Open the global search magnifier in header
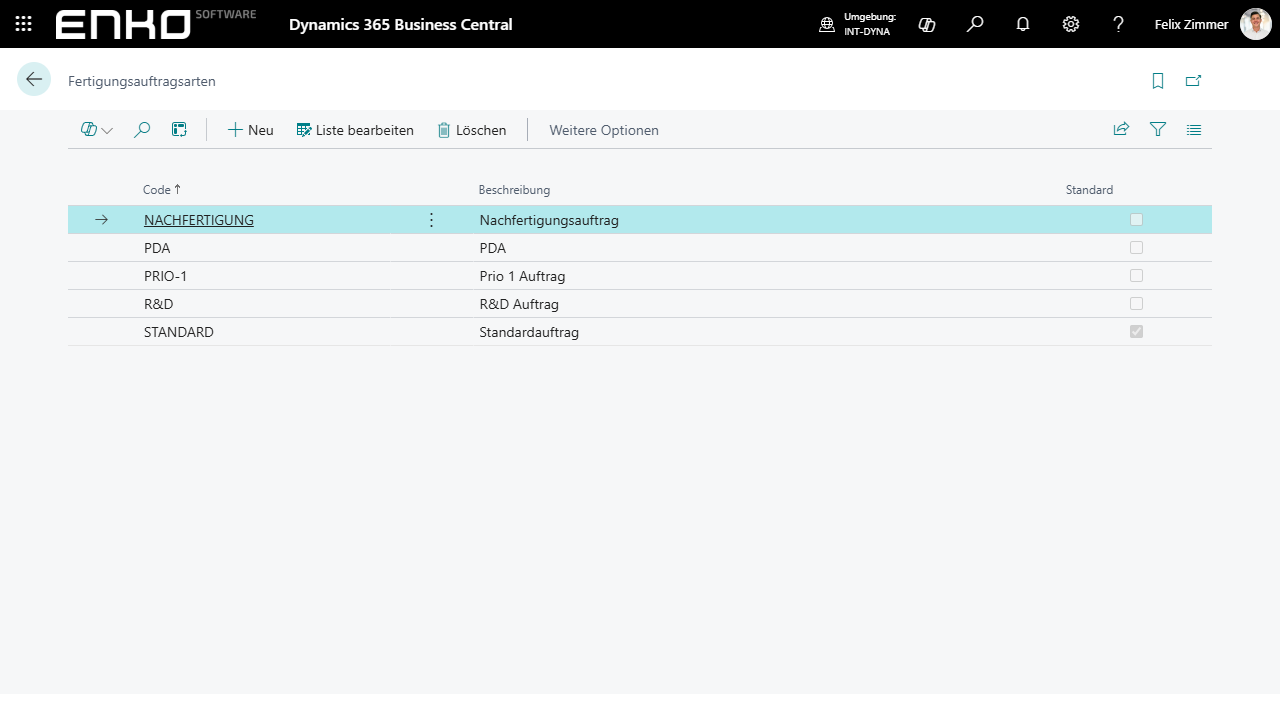The image size is (1280, 720). point(975,24)
